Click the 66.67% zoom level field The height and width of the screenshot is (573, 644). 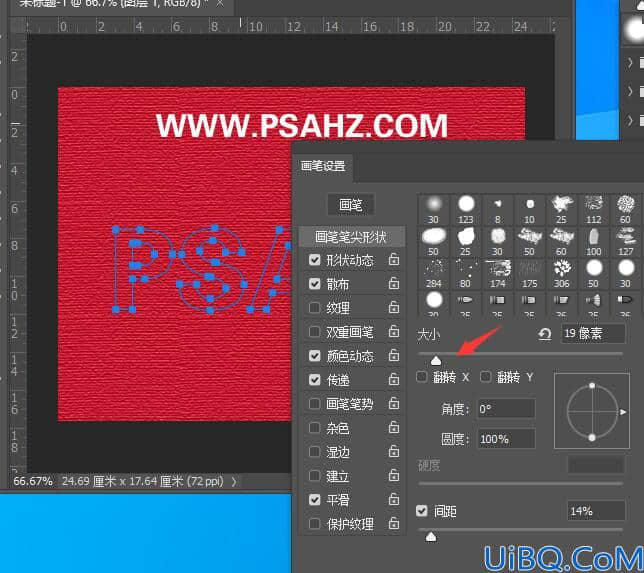33,481
